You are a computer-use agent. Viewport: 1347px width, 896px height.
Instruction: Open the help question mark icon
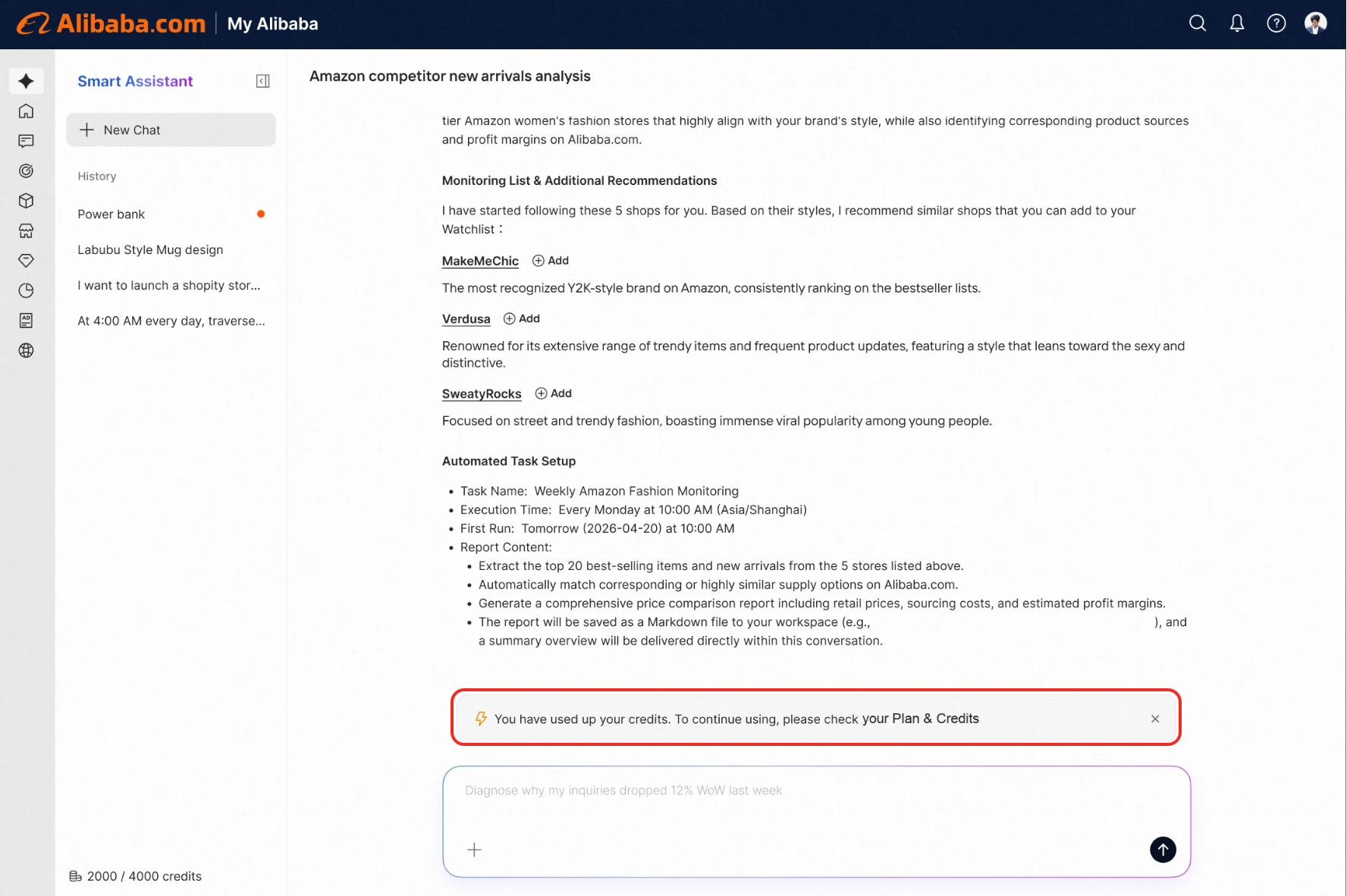(1276, 23)
